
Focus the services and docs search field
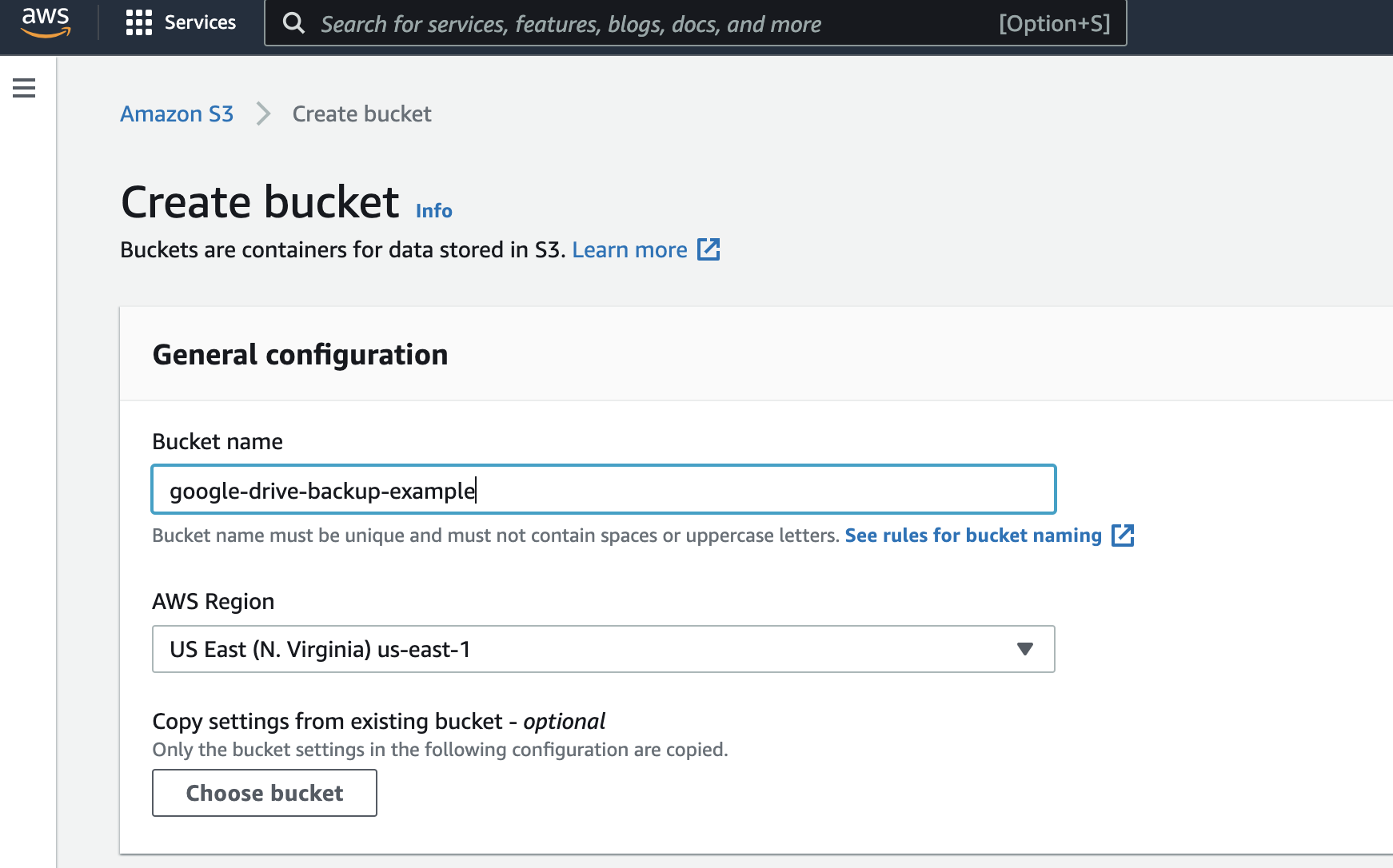640,24
